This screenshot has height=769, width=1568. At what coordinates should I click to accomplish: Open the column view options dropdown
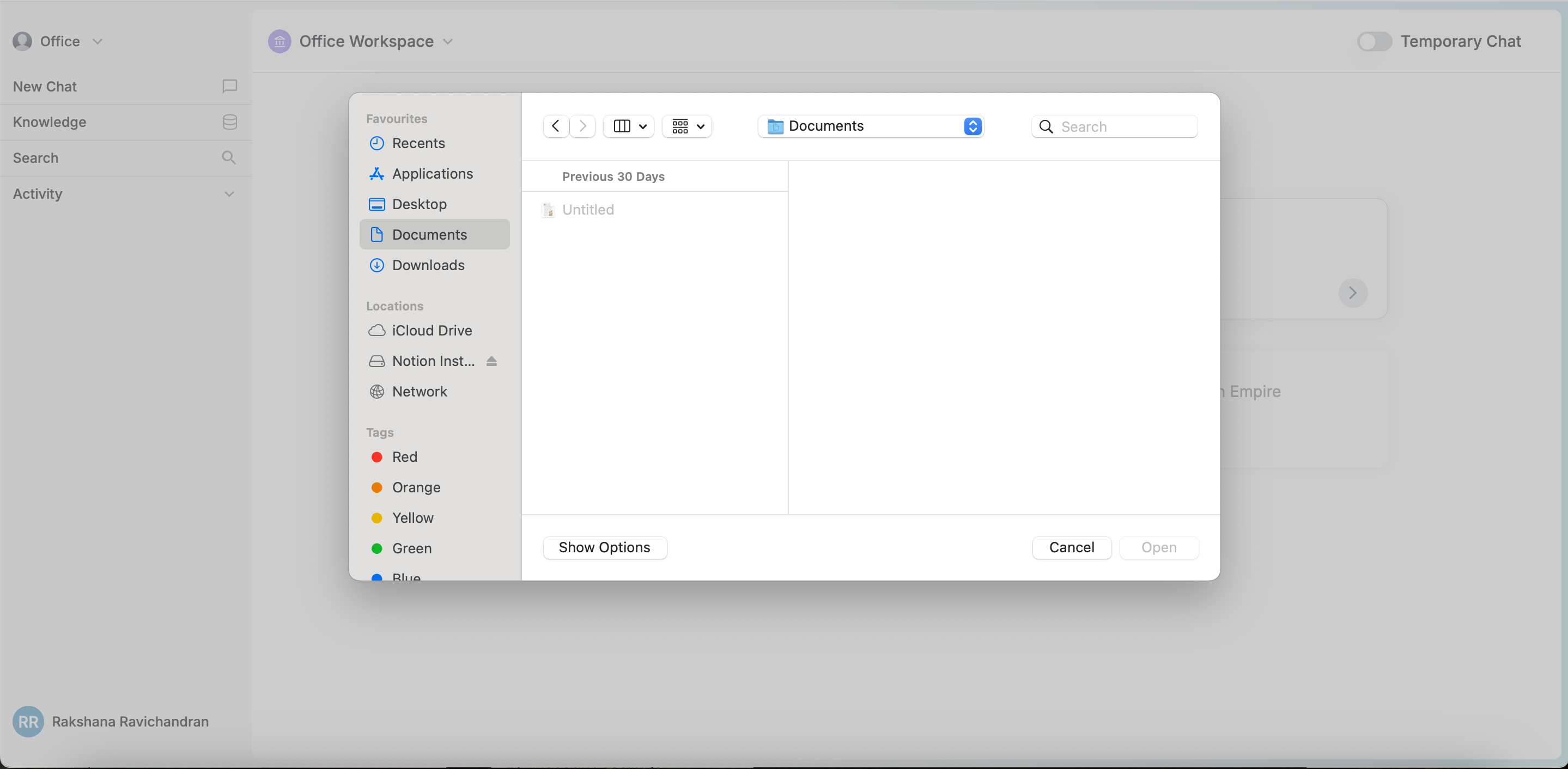tap(629, 126)
